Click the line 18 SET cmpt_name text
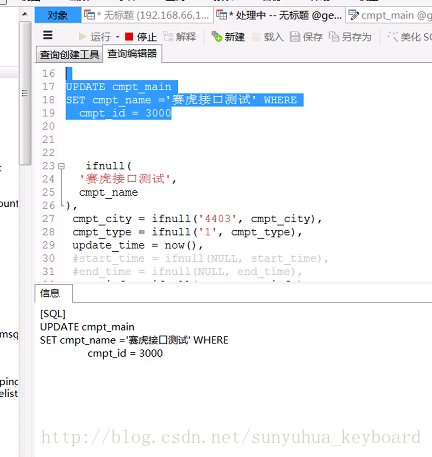432x457 pixels. pos(181,100)
